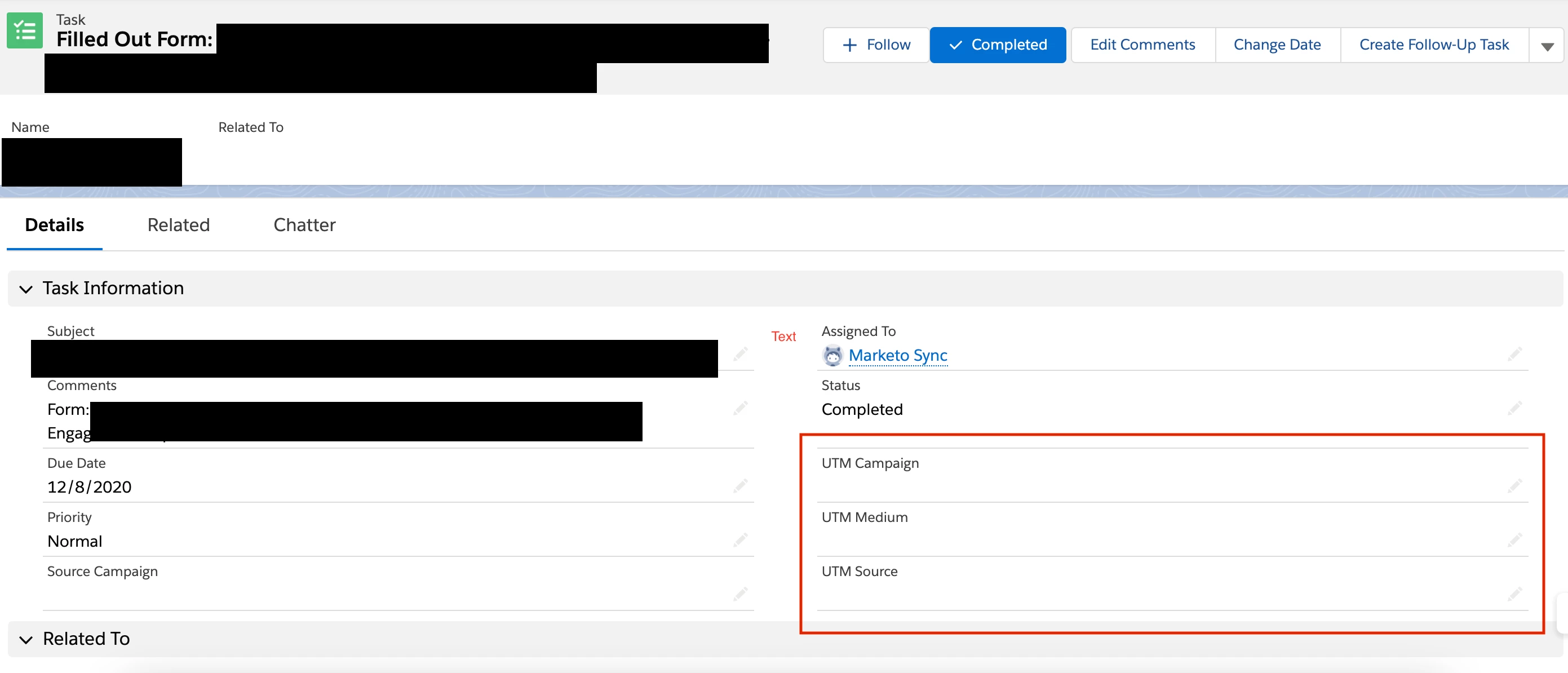This screenshot has width=1568, height=673.
Task: Edit Priority with pencil icon
Action: (x=739, y=540)
